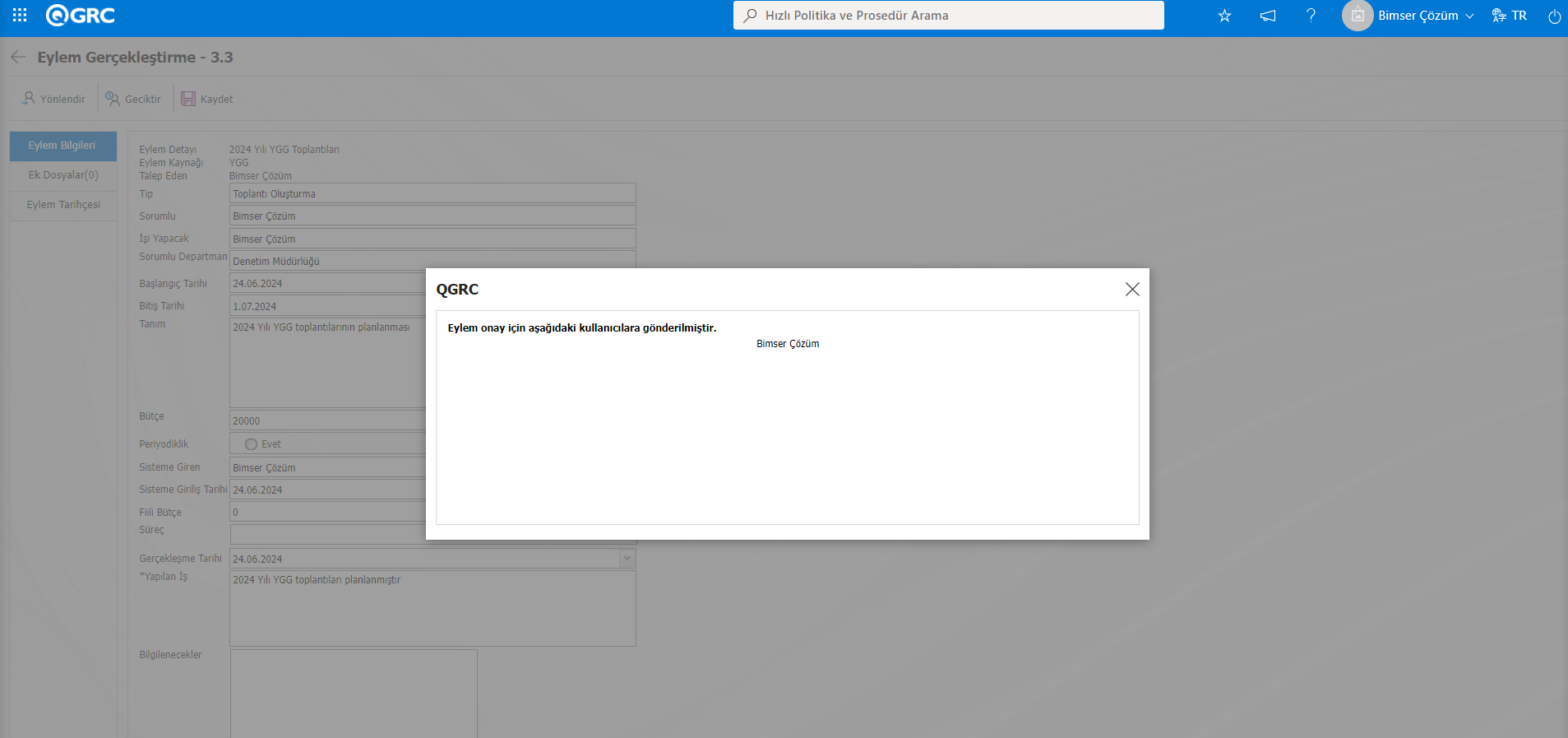Select the Eylem Bilgileri tab

click(62, 146)
